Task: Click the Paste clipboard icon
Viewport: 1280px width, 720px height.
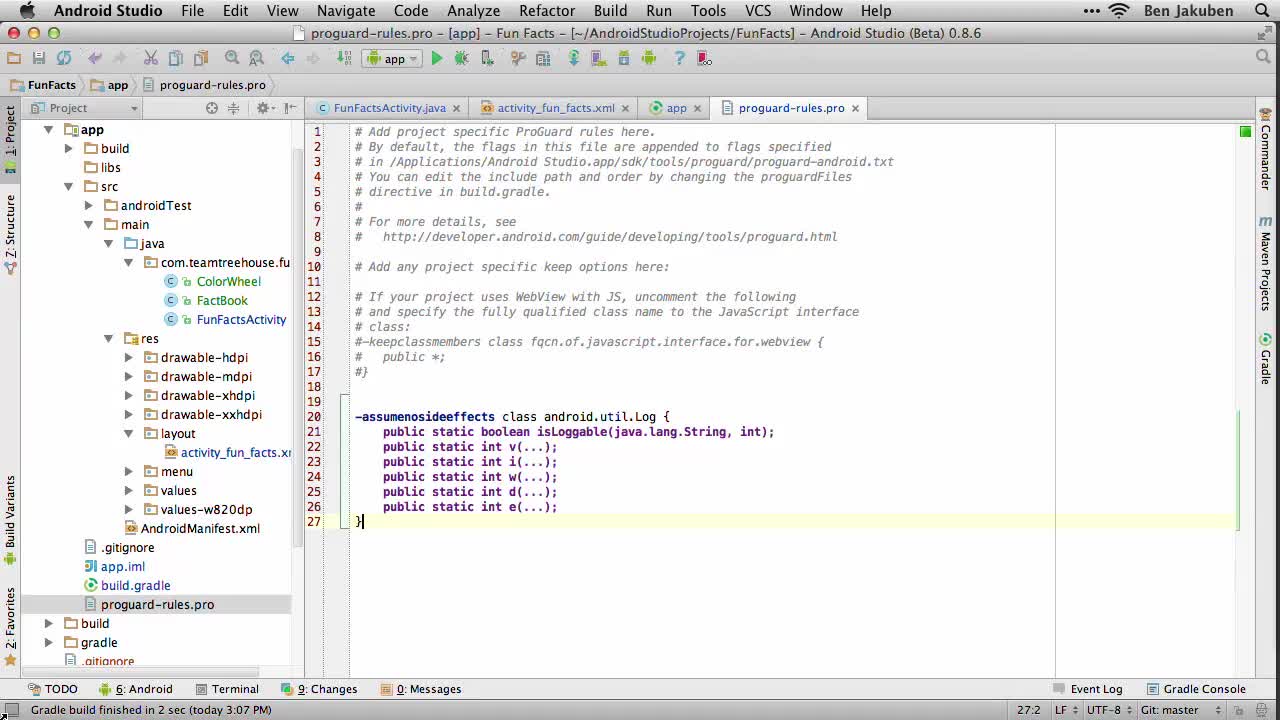Action: 201,58
